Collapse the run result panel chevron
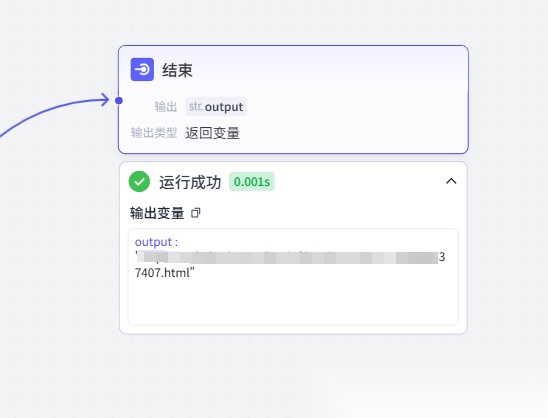 tap(451, 181)
